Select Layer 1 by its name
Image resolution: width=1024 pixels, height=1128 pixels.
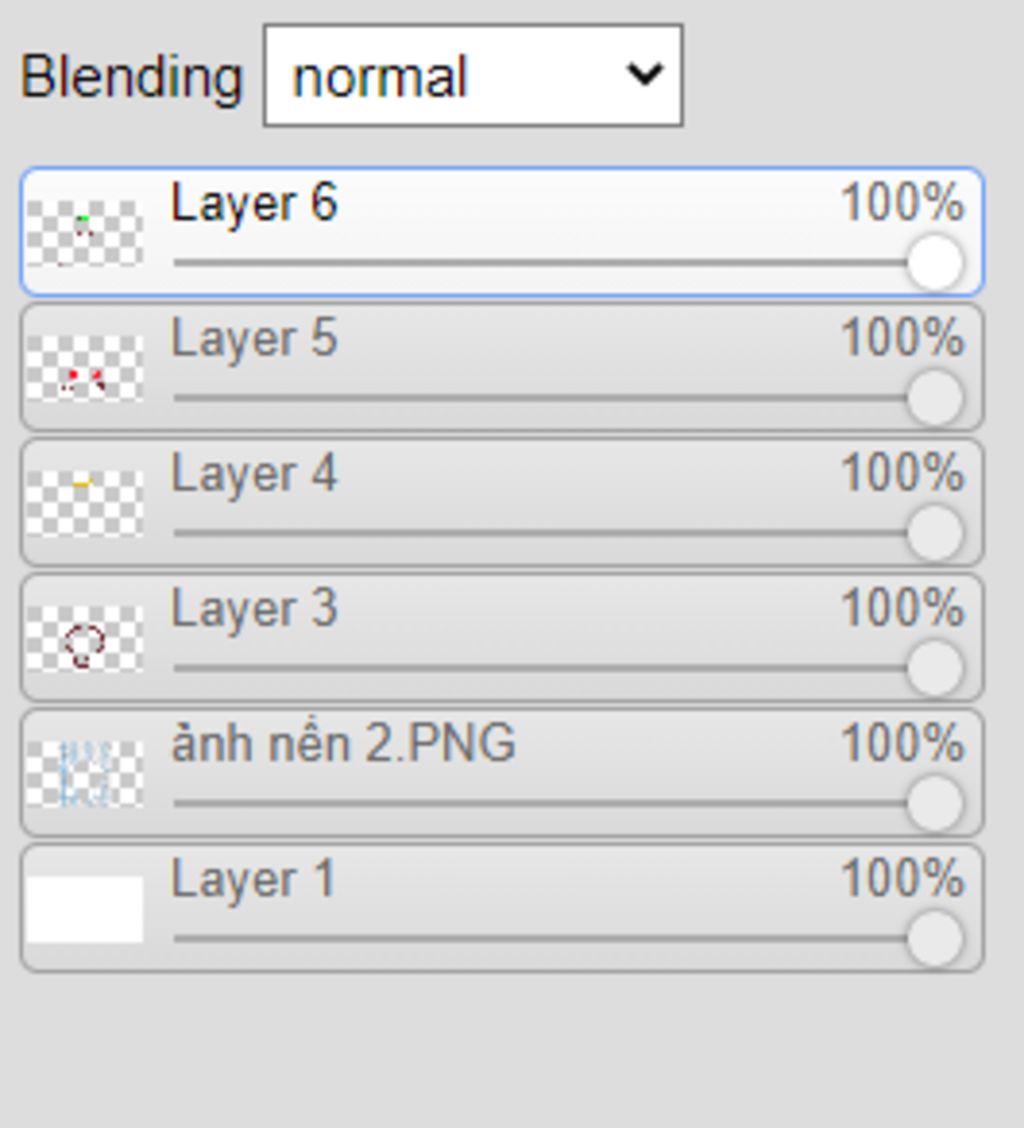[252, 880]
